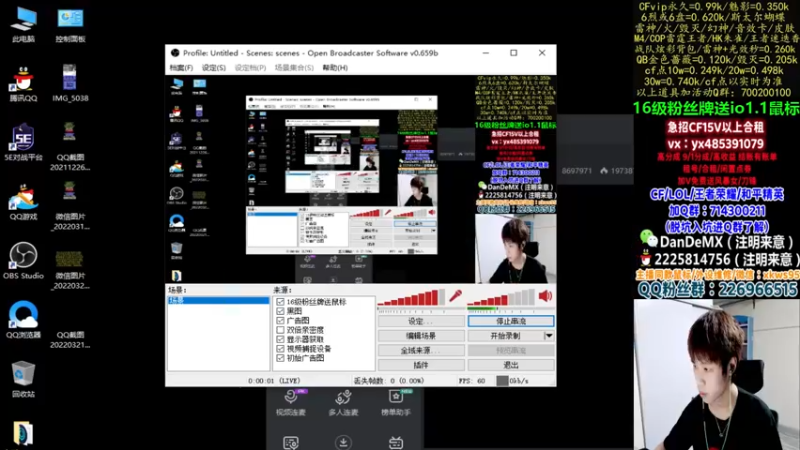Open the 此电脑 desktop icon
800x450 pixels.
tap(23, 25)
